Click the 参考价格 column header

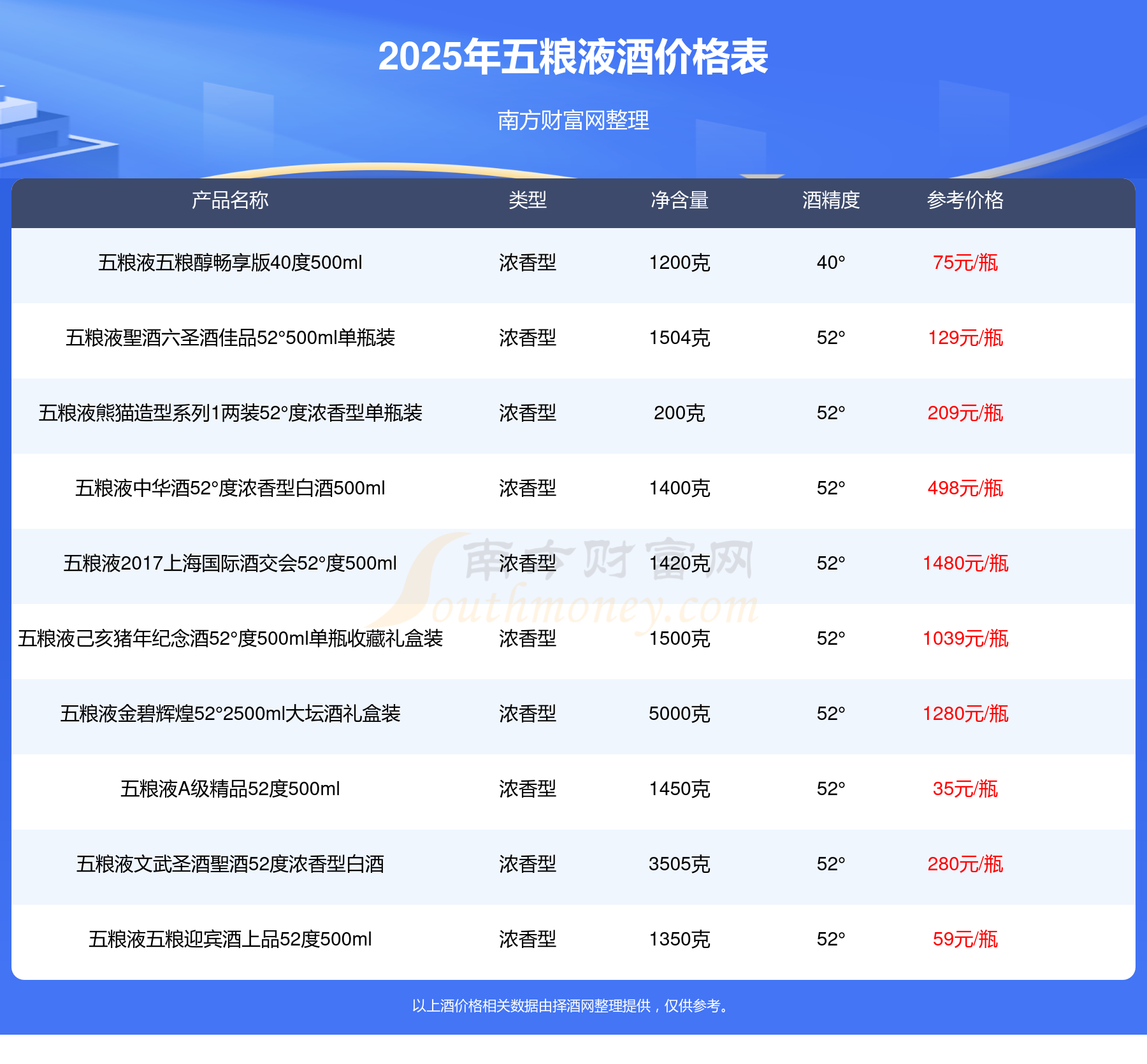coord(965,200)
